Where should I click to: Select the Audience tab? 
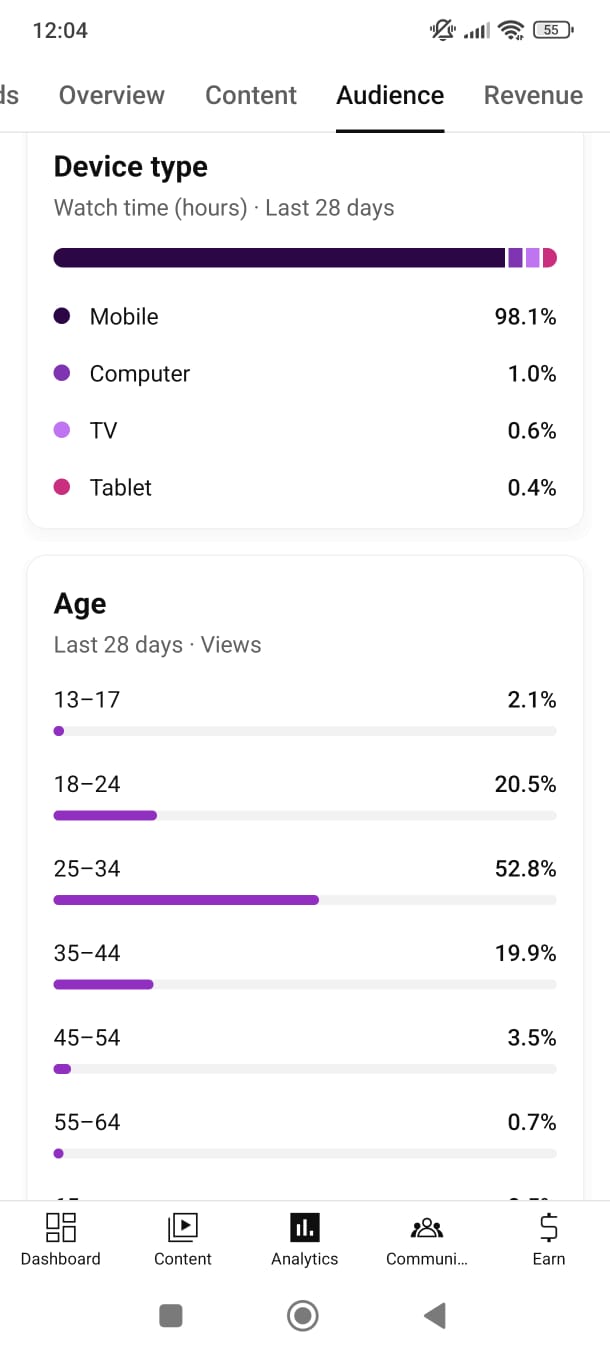coord(390,95)
